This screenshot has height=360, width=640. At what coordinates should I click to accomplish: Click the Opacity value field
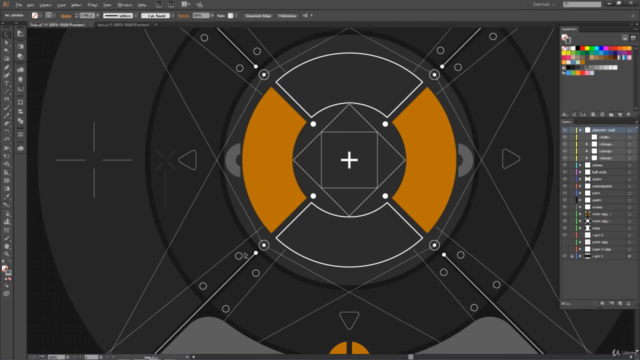click(200, 16)
